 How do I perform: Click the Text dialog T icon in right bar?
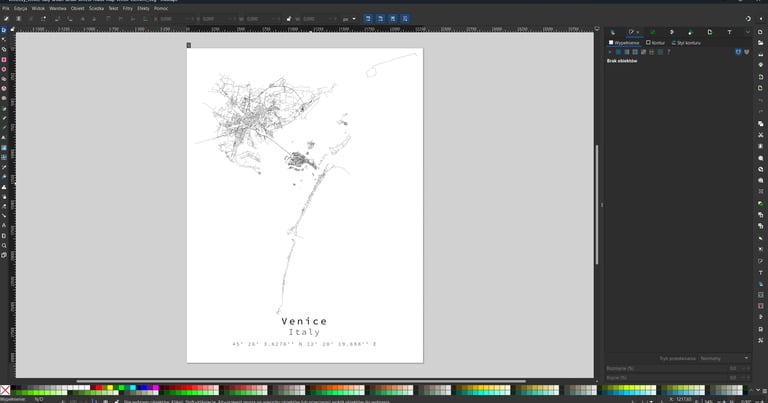pos(761,273)
